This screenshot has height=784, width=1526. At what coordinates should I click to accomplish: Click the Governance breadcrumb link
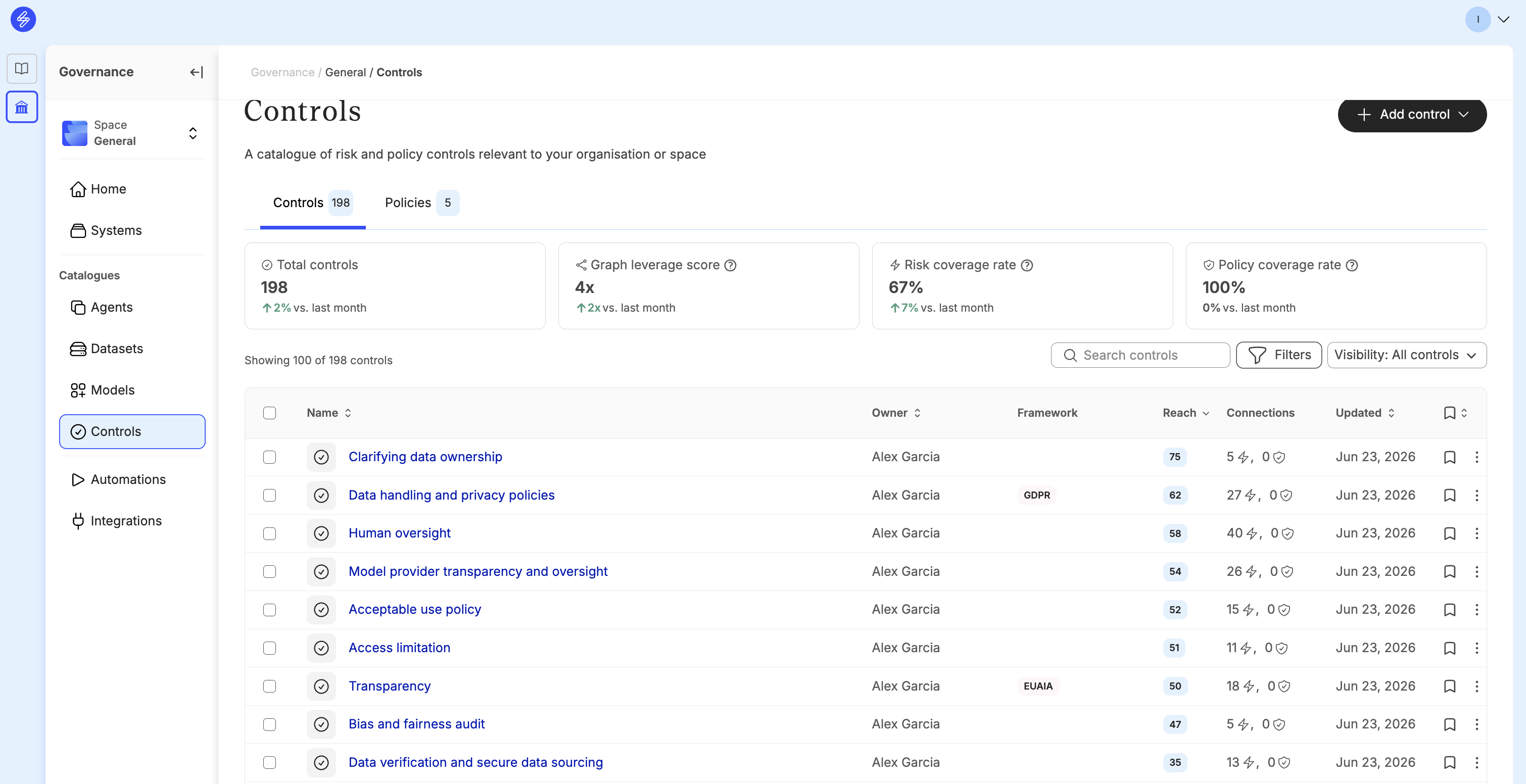click(282, 72)
